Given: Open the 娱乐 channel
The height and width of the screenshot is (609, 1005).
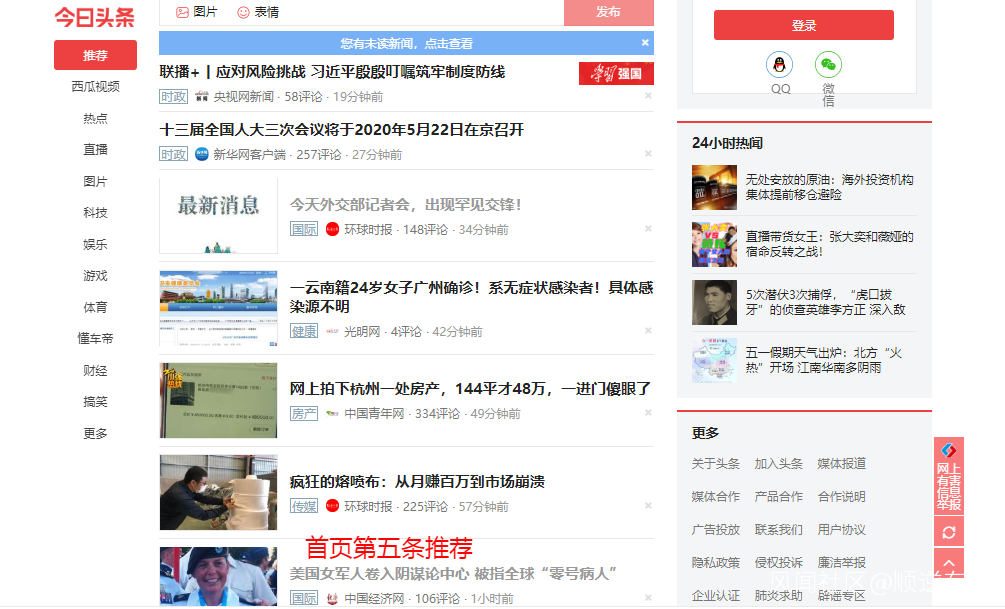Looking at the screenshot, I should tap(95, 244).
